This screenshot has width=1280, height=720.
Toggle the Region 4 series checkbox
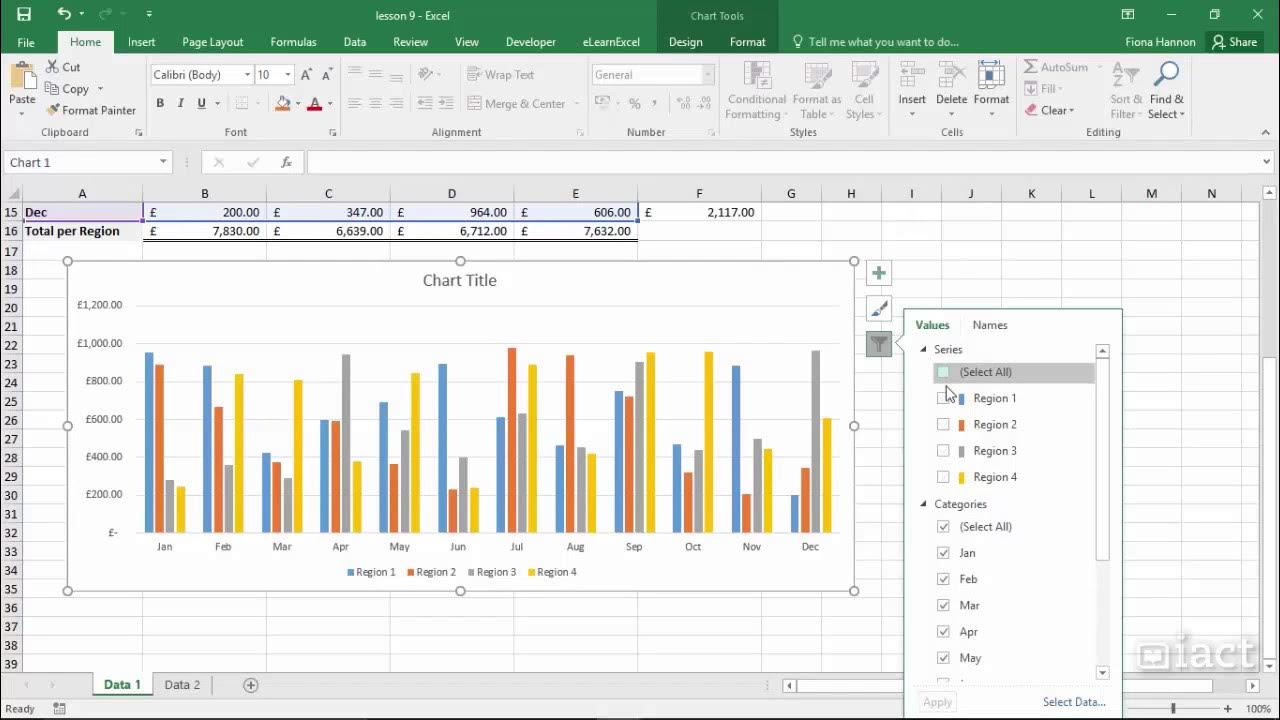click(x=943, y=477)
